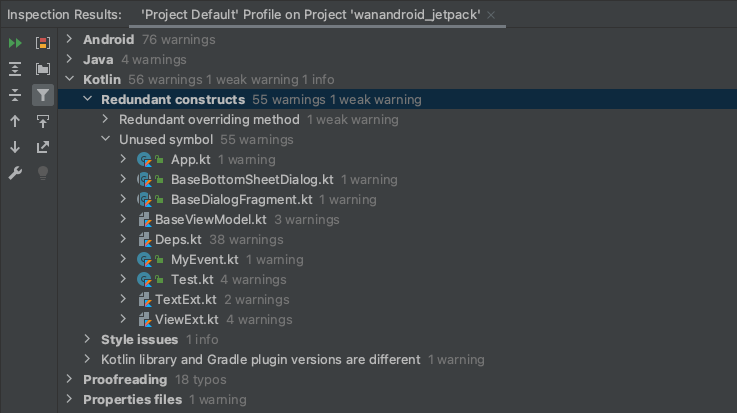The width and height of the screenshot is (737, 413).
Task: Click the group-by-directory icon
Action: pos(43,69)
